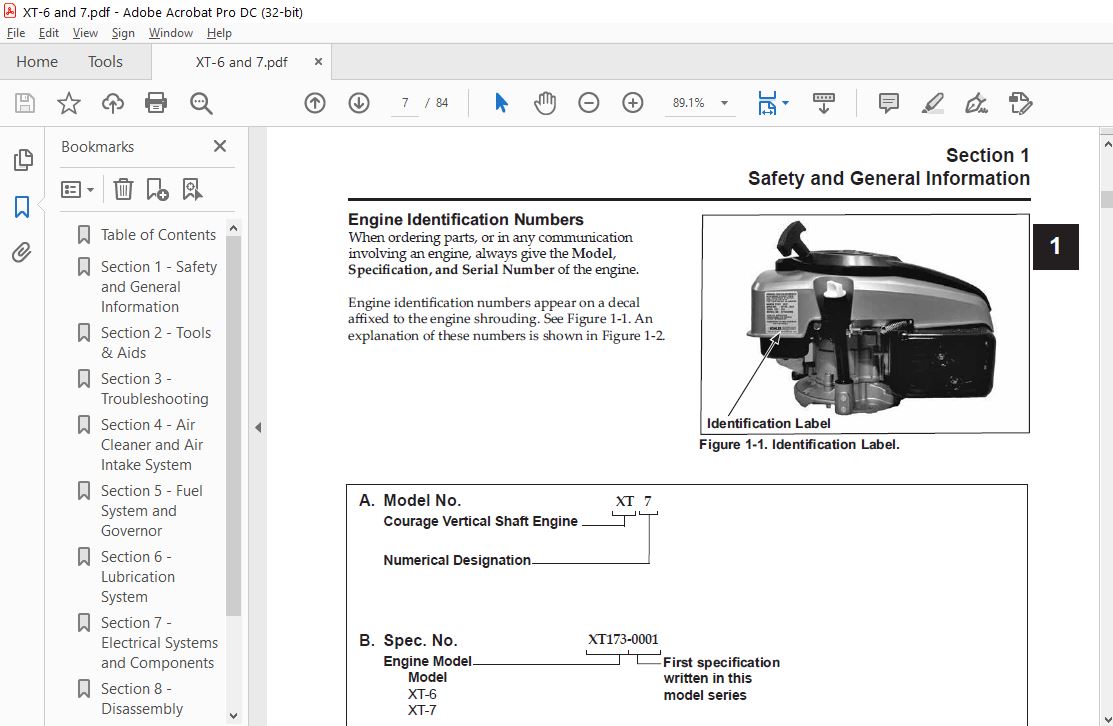Select the Highlight text tool
The height and width of the screenshot is (726, 1113).
tap(933, 103)
